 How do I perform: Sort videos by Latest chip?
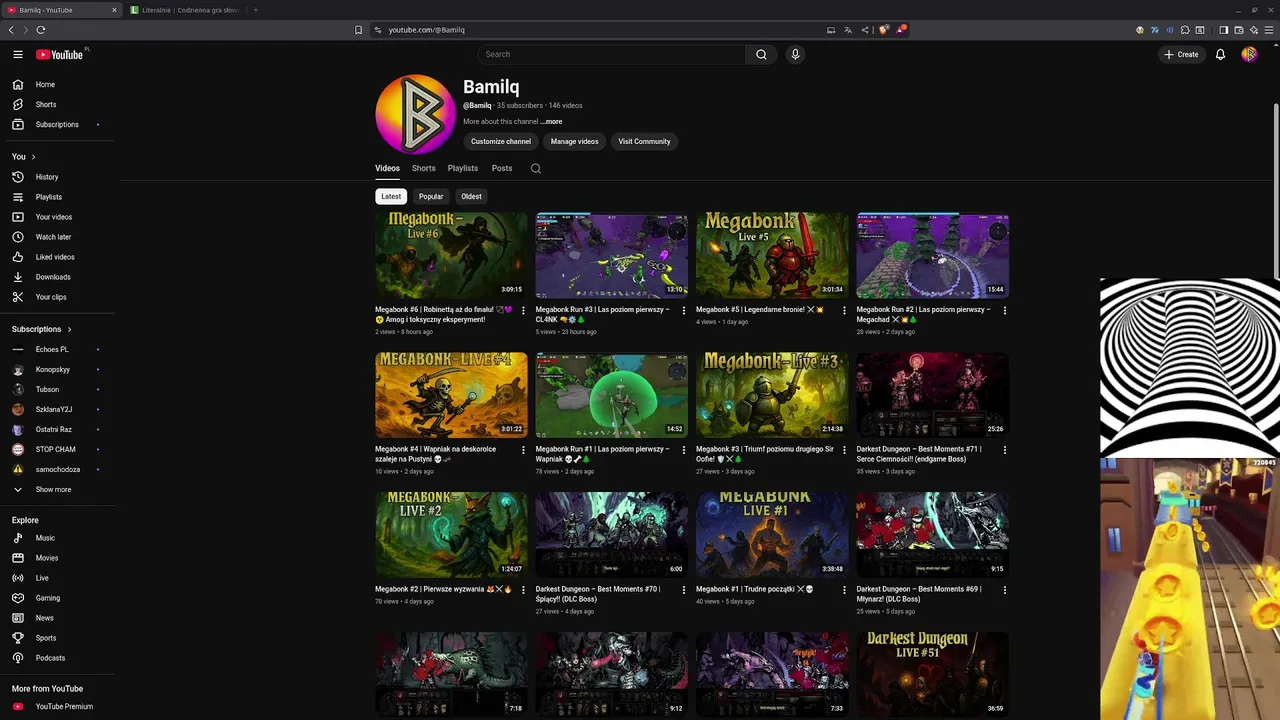391,196
